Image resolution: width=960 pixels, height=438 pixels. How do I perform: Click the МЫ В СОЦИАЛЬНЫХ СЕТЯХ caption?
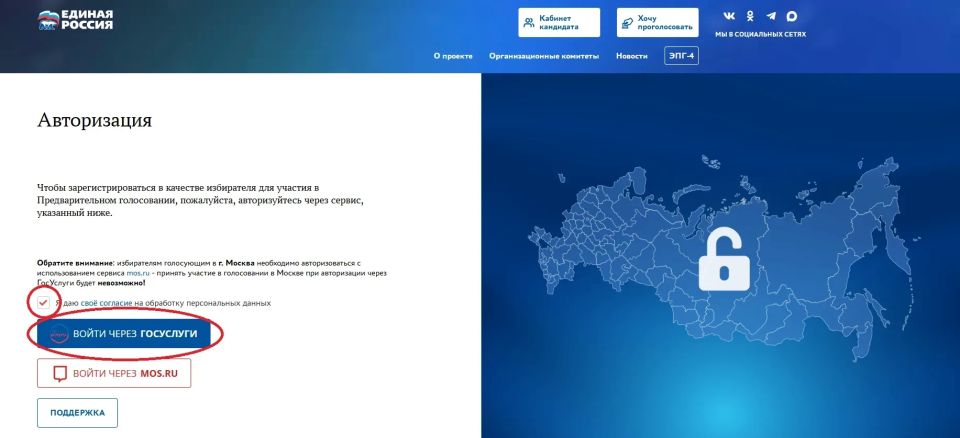(x=760, y=34)
